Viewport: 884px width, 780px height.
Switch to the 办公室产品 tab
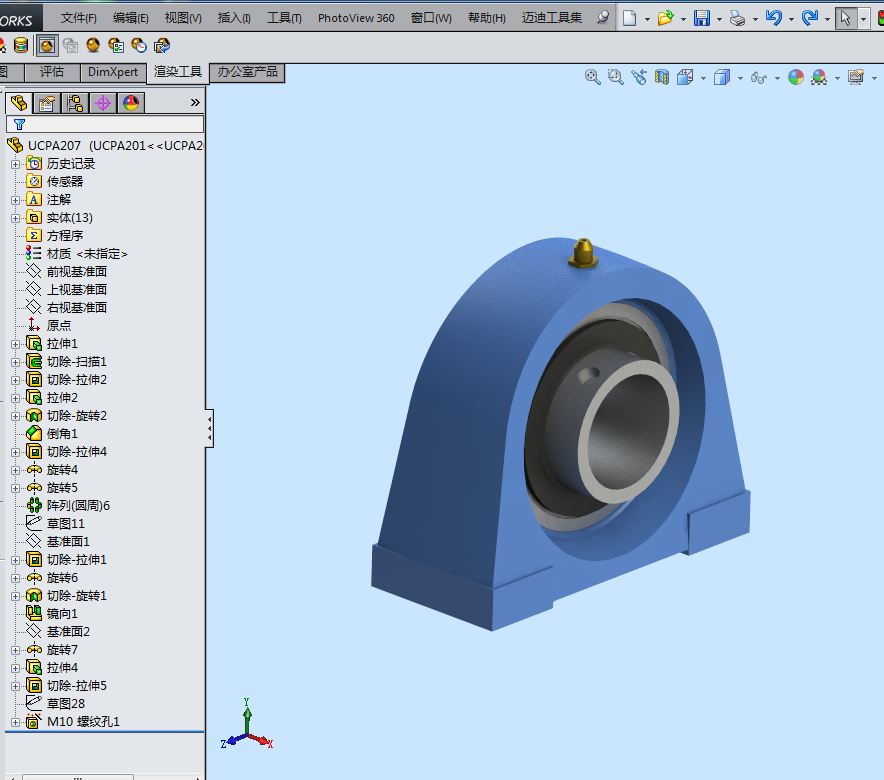pyautogui.click(x=247, y=72)
